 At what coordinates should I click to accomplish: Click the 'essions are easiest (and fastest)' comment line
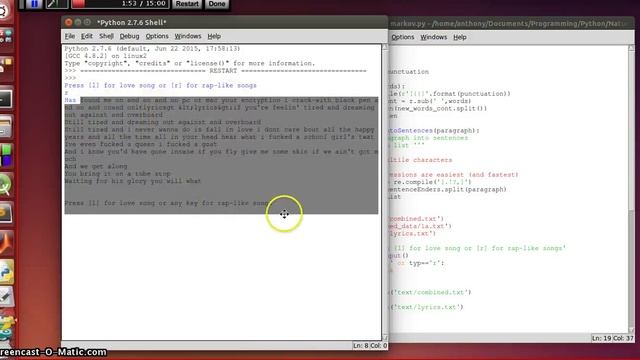pyautogui.click(x=453, y=175)
